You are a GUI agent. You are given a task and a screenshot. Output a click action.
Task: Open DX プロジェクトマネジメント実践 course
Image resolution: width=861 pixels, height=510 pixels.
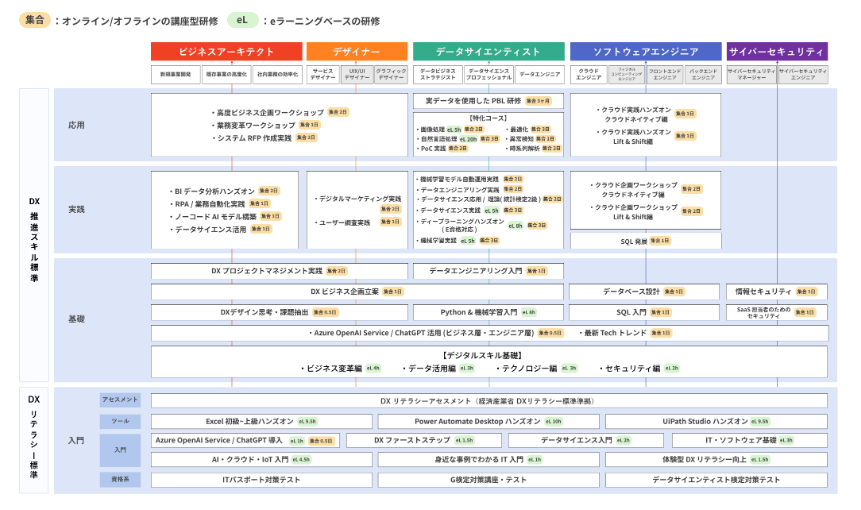pos(279,271)
